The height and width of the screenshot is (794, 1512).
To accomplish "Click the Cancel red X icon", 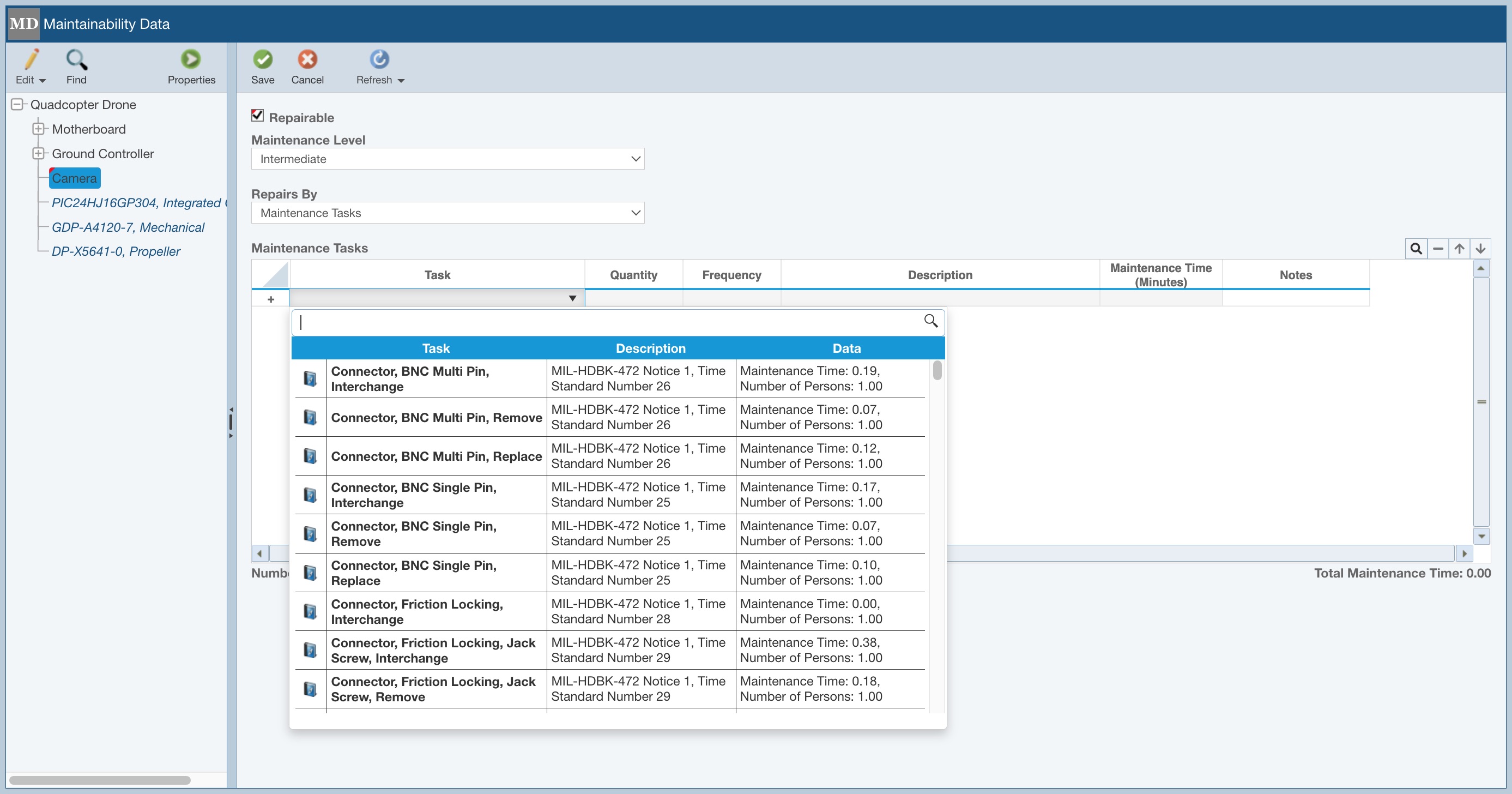I will [x=307, y=59].
